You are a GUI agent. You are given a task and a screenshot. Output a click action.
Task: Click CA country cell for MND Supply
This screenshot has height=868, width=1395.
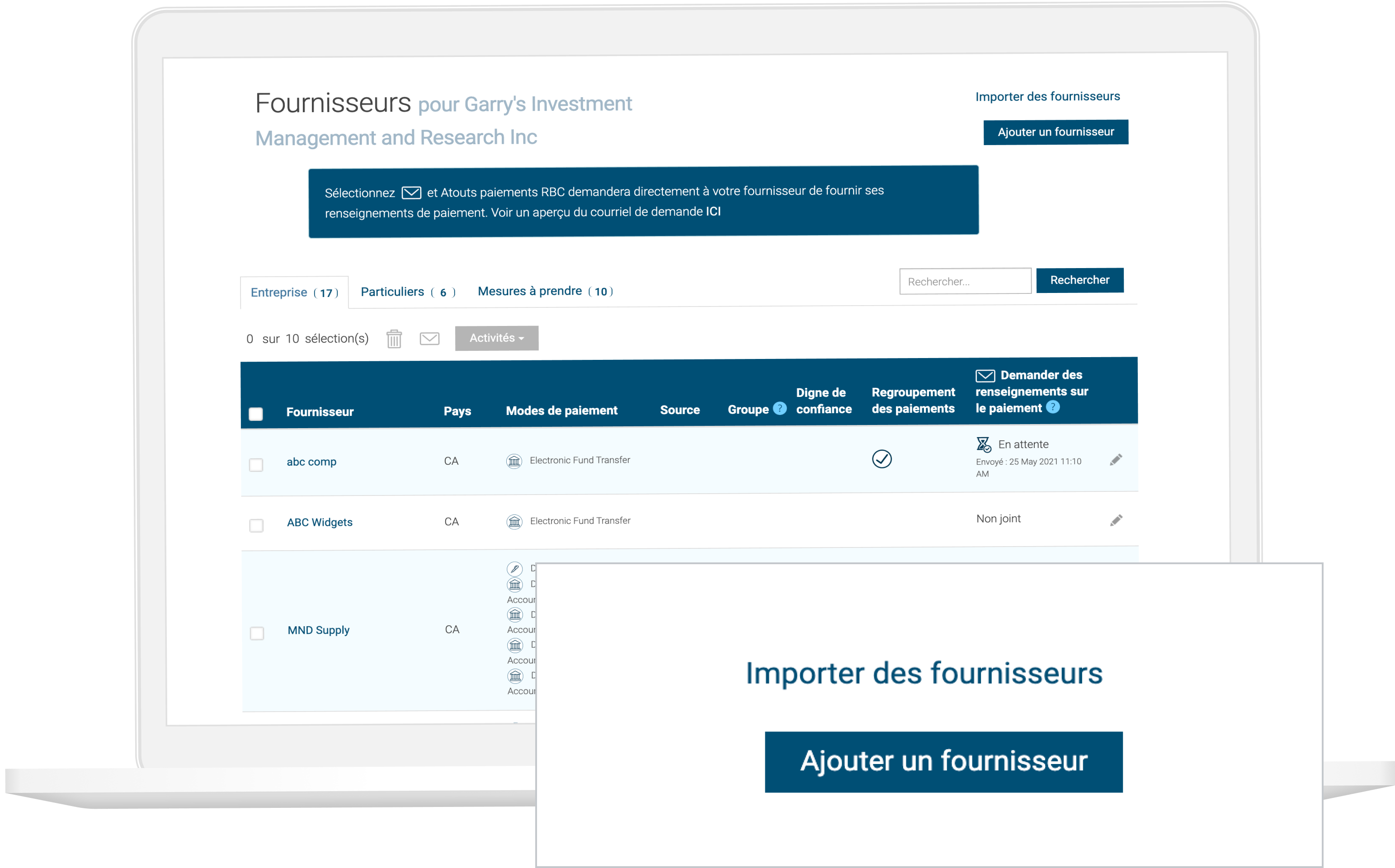coord(452,630)
